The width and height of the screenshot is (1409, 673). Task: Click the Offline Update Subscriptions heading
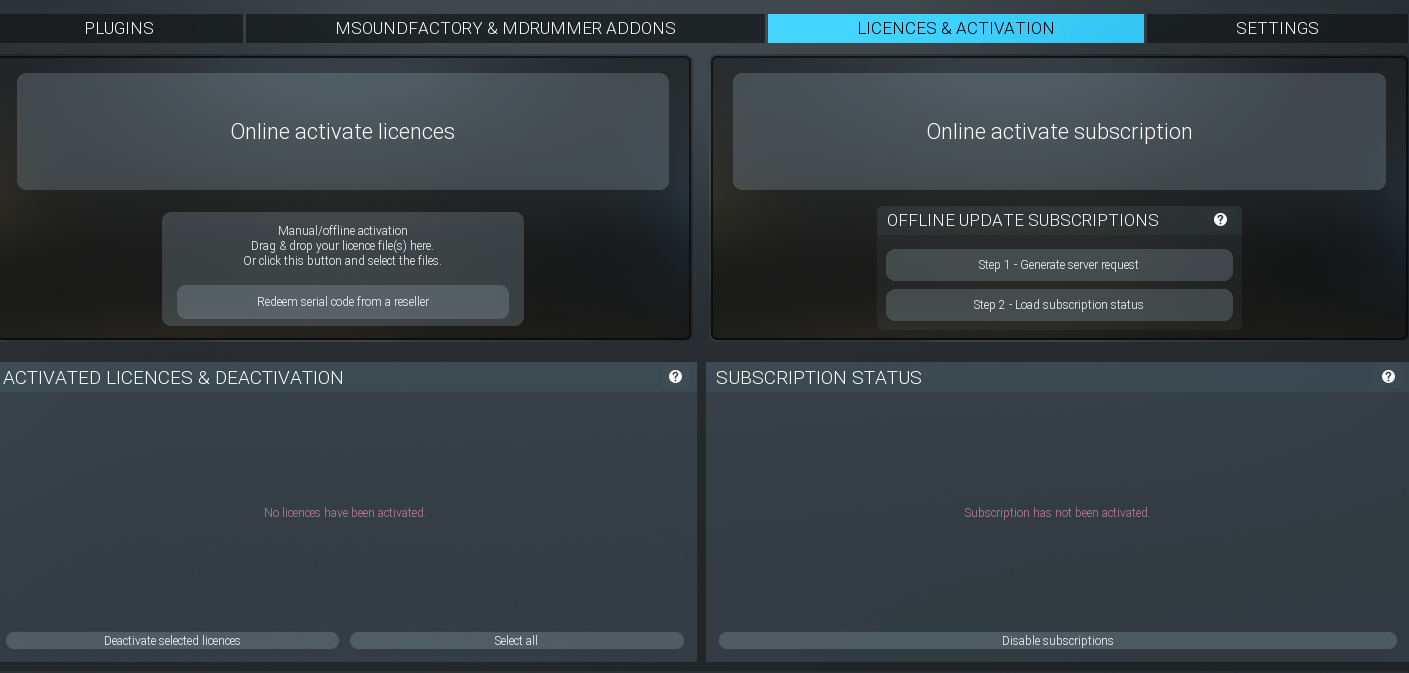pyautogui.click(x=1022, y=220)
